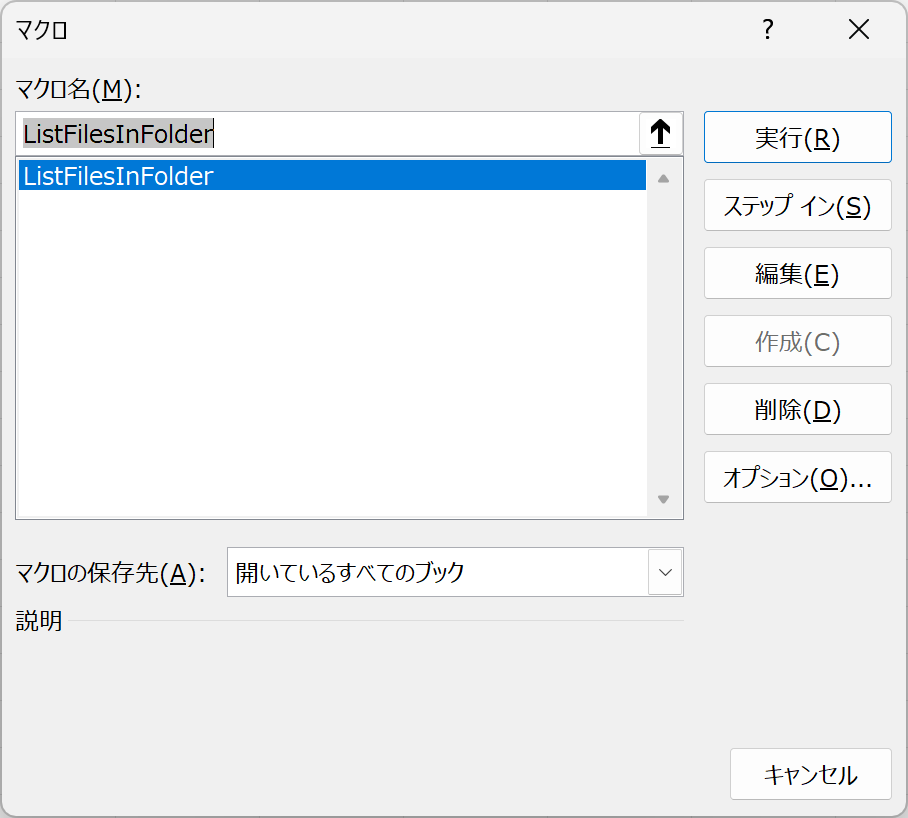Click the empty area of macro list
The width and height of the screenshot is (908, 818).
[332, 353]
